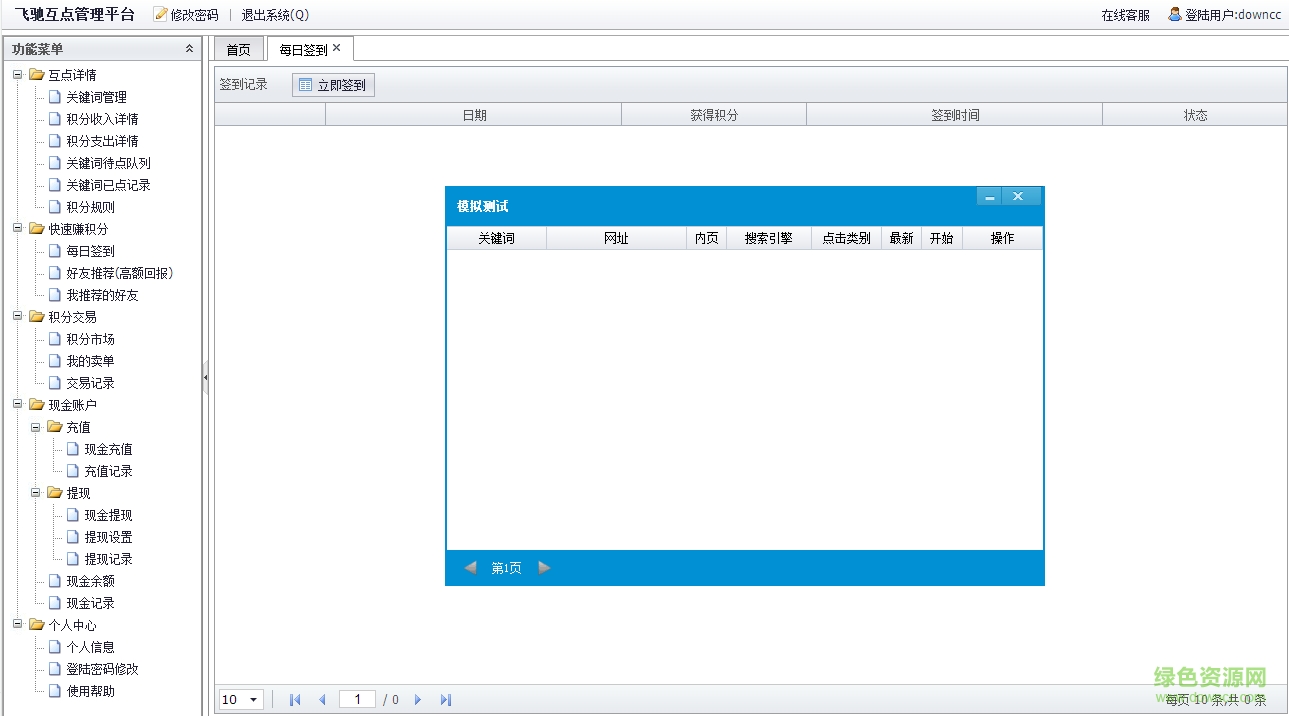Collapse the 互点详情 tree folder
Screen dimensions: 1289x716
click(x=18, y=75)
